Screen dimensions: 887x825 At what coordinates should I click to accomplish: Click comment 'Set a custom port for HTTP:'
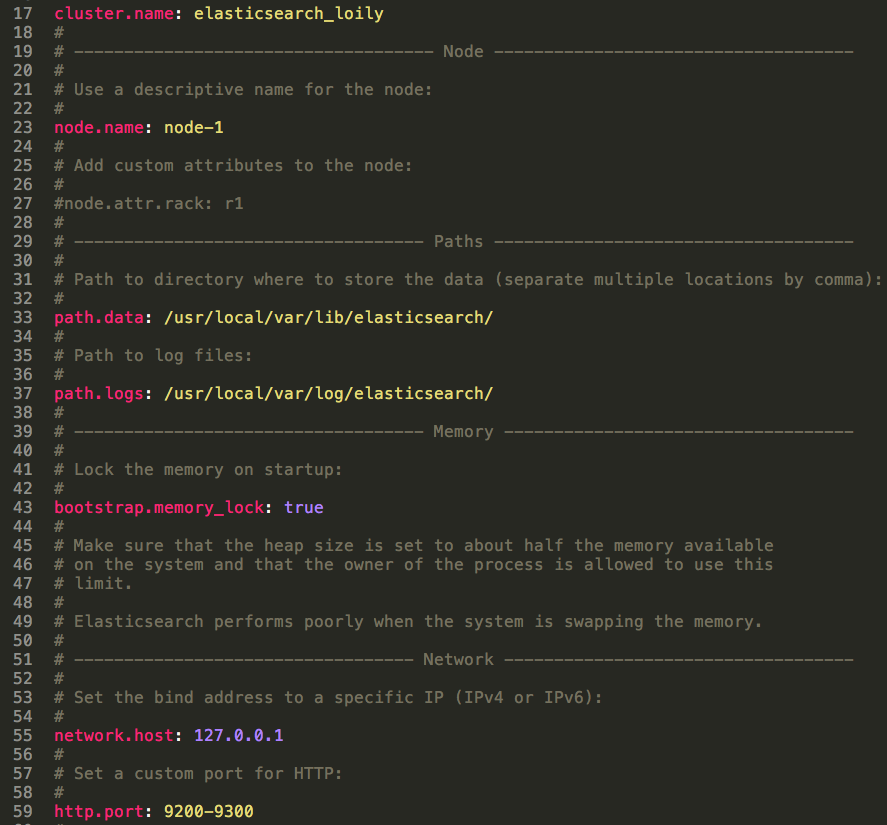(x=198, y=773)
